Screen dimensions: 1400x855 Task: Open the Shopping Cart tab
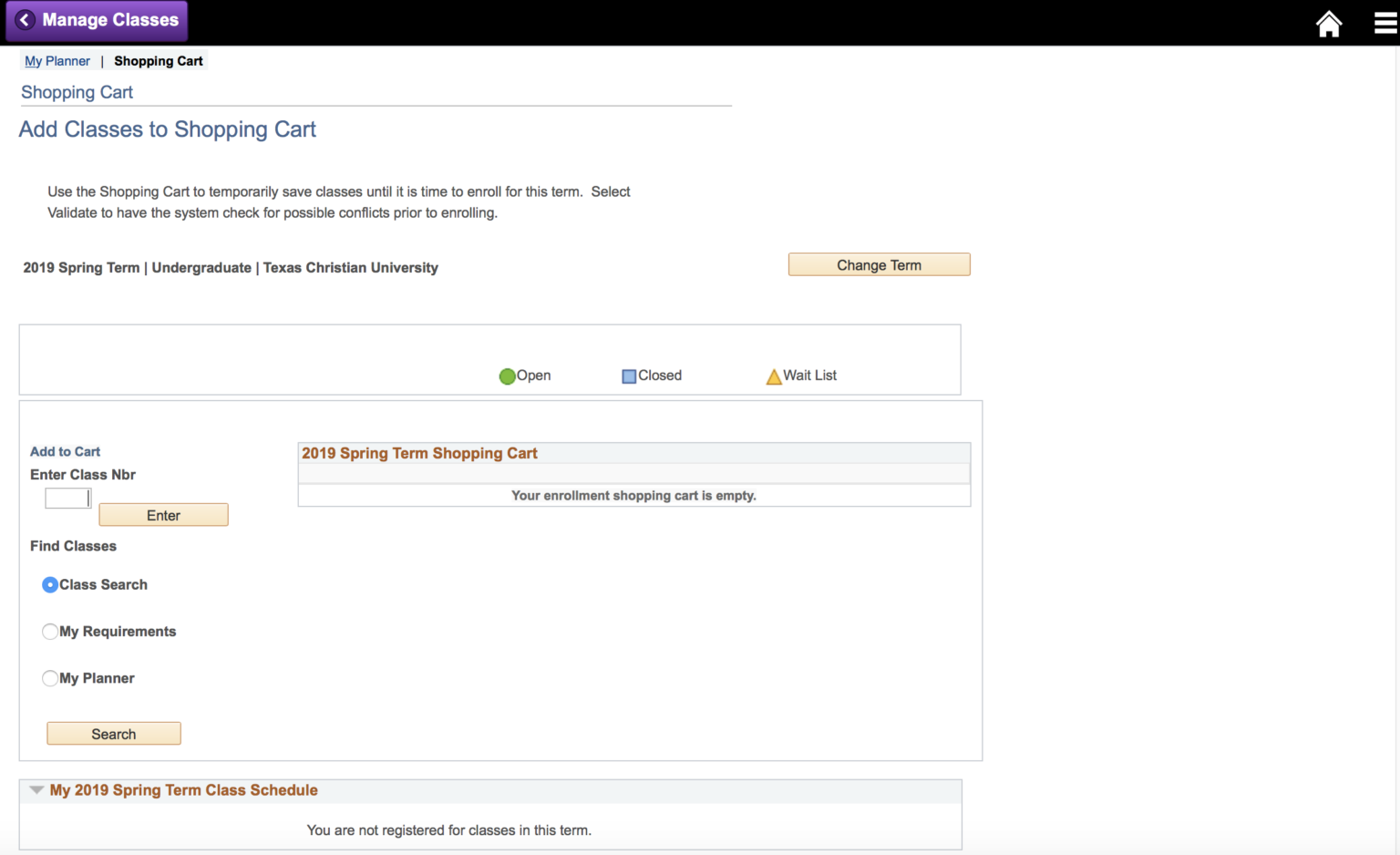point(159,61)
